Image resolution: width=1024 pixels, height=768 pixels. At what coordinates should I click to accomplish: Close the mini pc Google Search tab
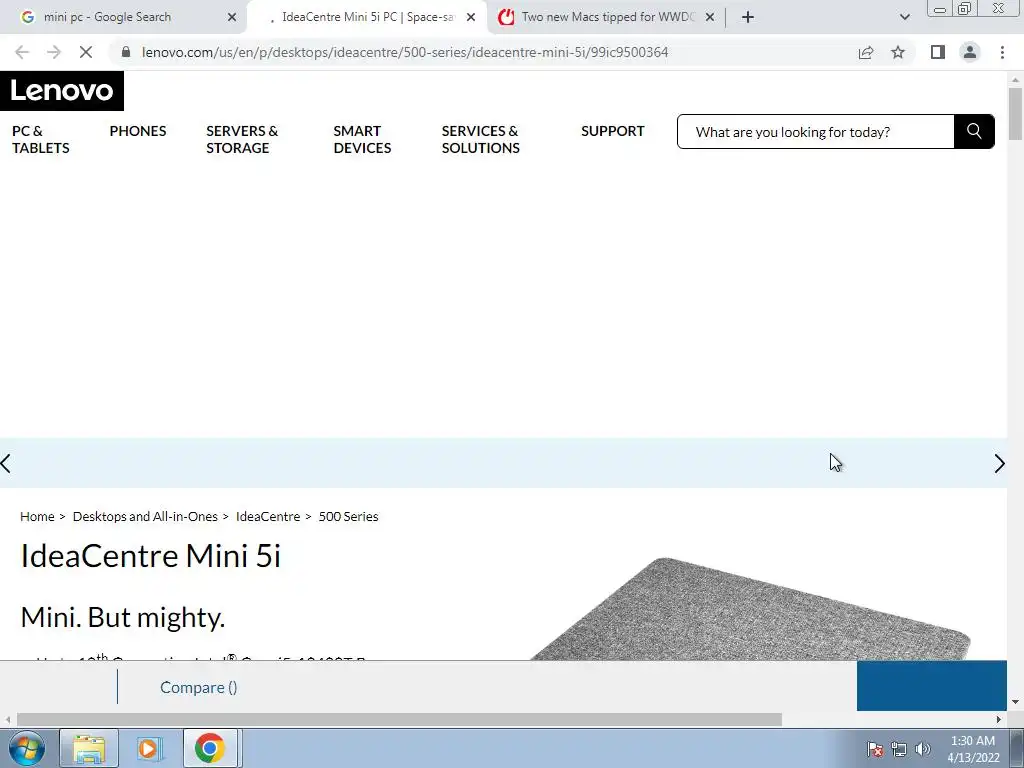[x=232, y=17]
